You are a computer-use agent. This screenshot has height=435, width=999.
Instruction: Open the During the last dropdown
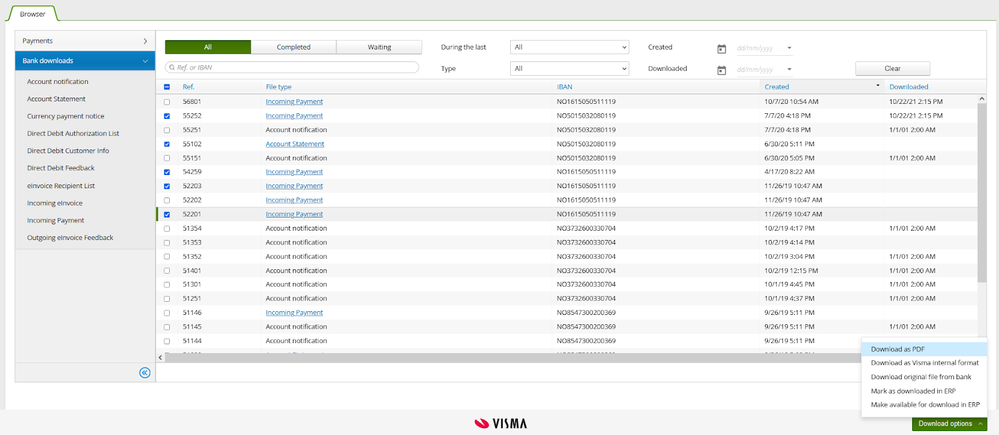point(569,47)
